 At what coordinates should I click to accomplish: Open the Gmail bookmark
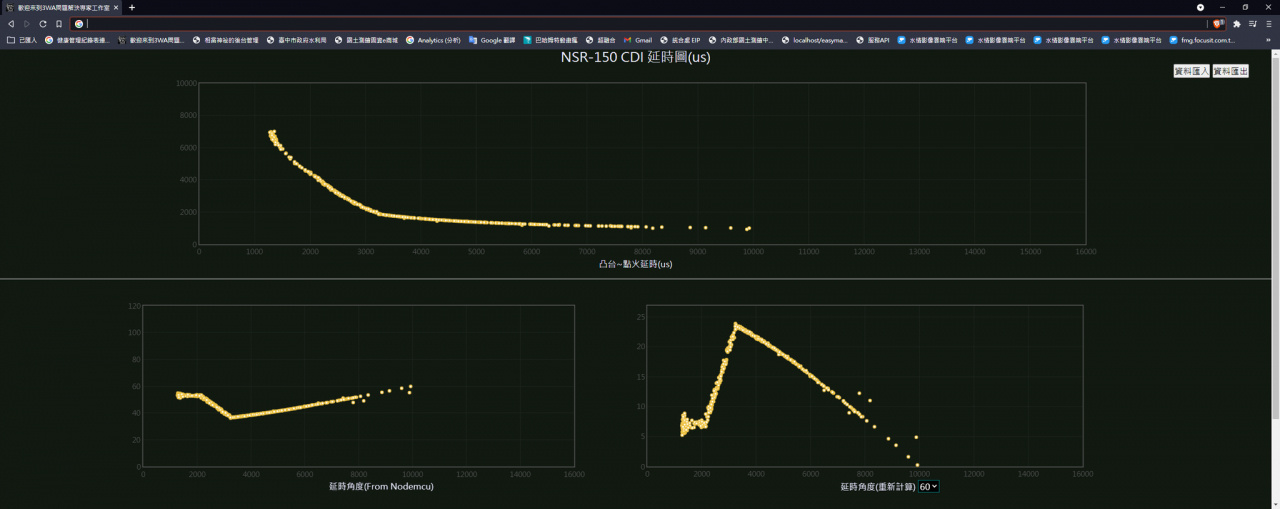(637, 40)
